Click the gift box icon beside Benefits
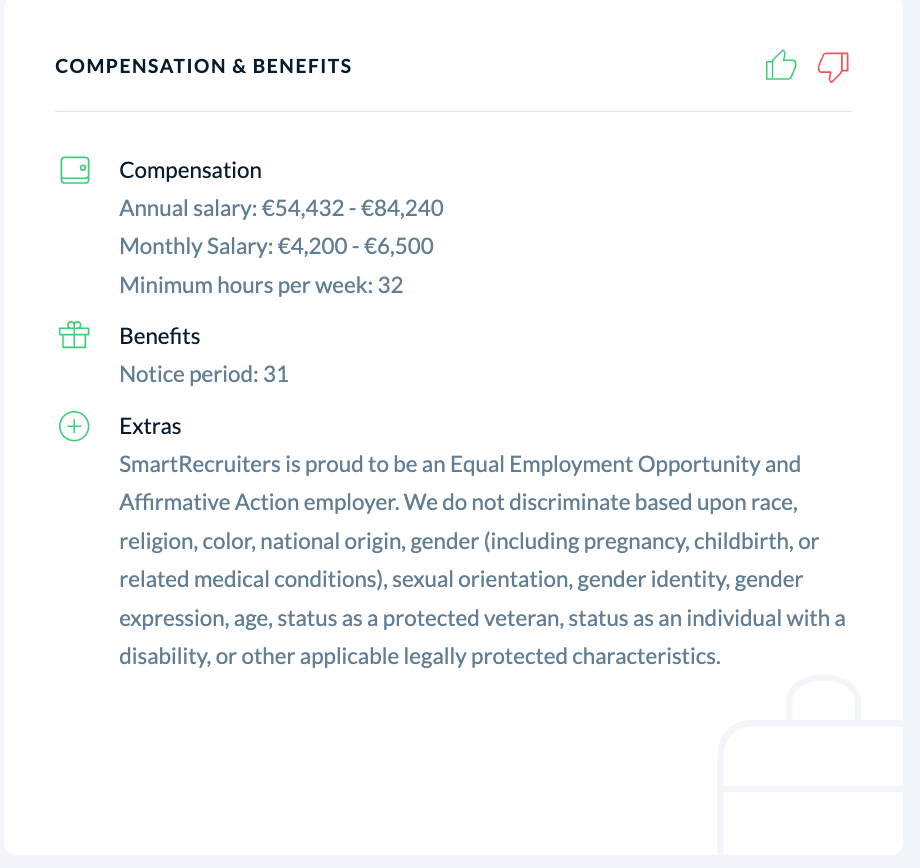 (x=75, y=335)
